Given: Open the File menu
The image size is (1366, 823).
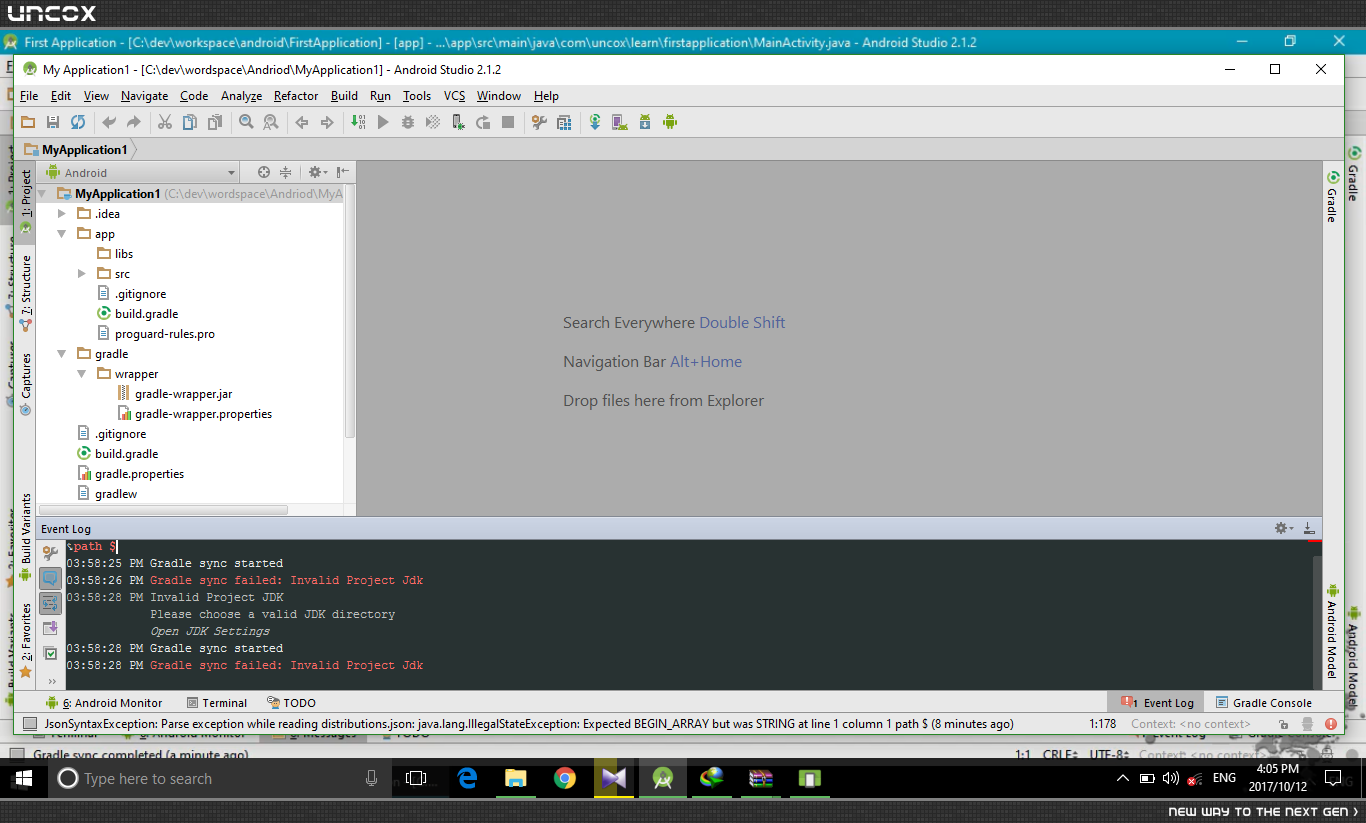Looking at the screenshot, I should point(29,96).
